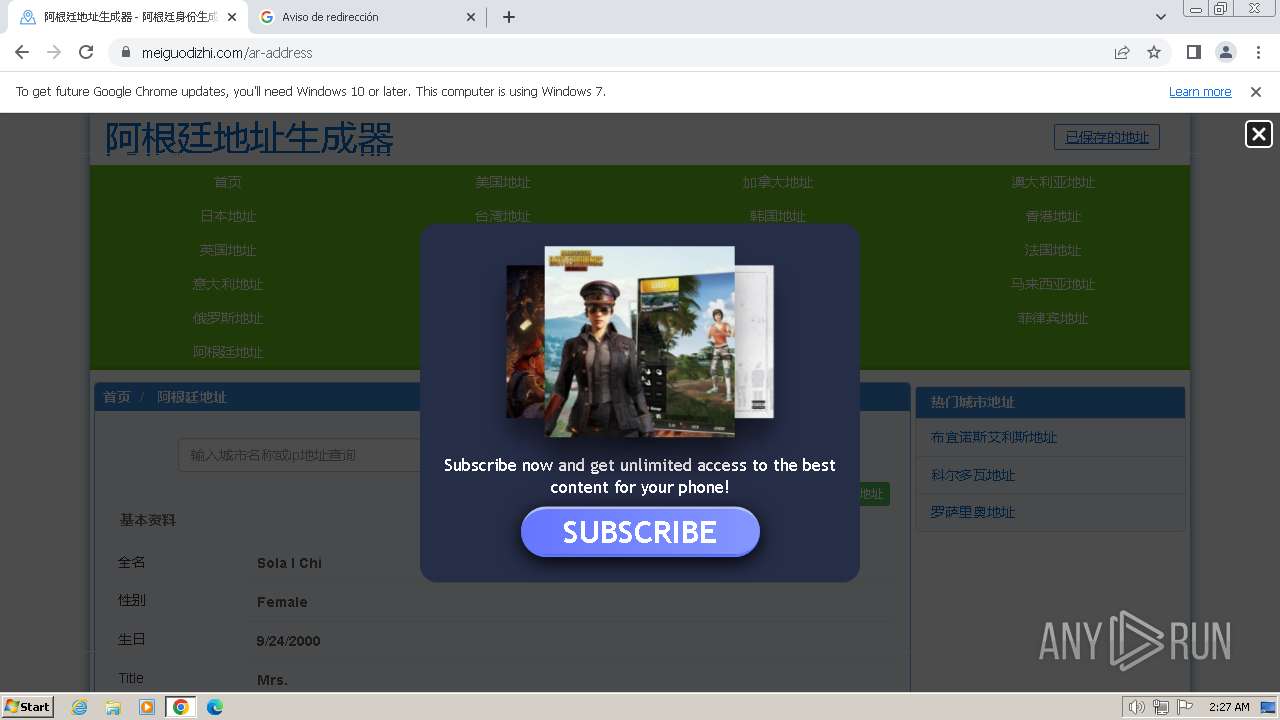
Task: Open 加拿大地址 in the nav menu
Action: point(778,182)
